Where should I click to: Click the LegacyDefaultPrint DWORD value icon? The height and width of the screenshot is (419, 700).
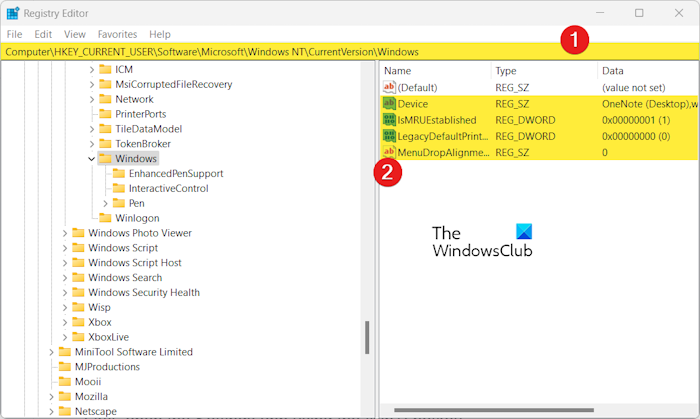389,136
